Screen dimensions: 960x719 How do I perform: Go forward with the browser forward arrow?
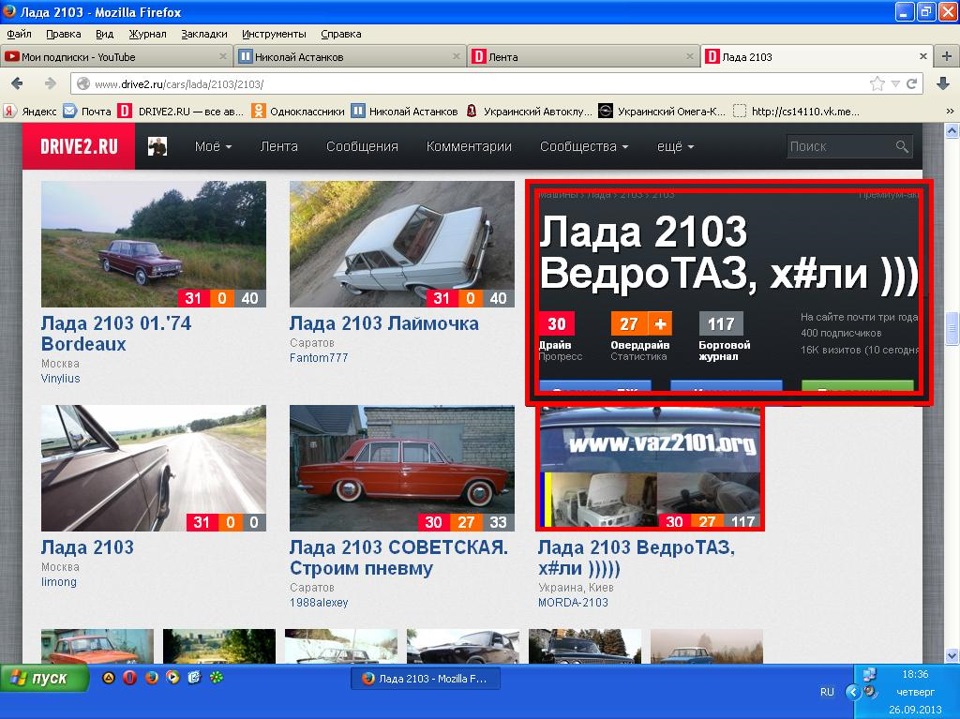click(x=50, y=84)
